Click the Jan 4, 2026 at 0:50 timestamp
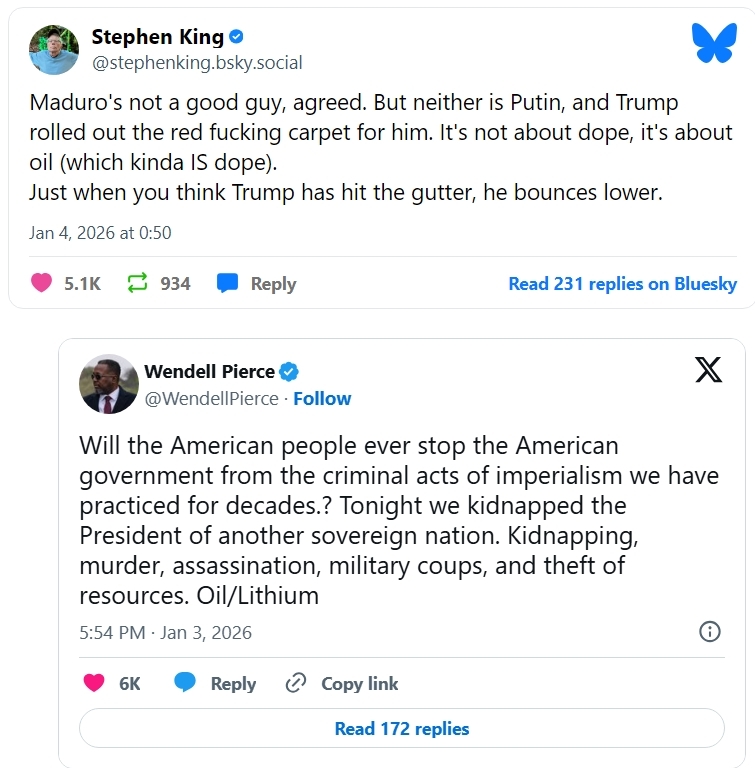Screen dimensions: 755x777 (x=100, y=233)
